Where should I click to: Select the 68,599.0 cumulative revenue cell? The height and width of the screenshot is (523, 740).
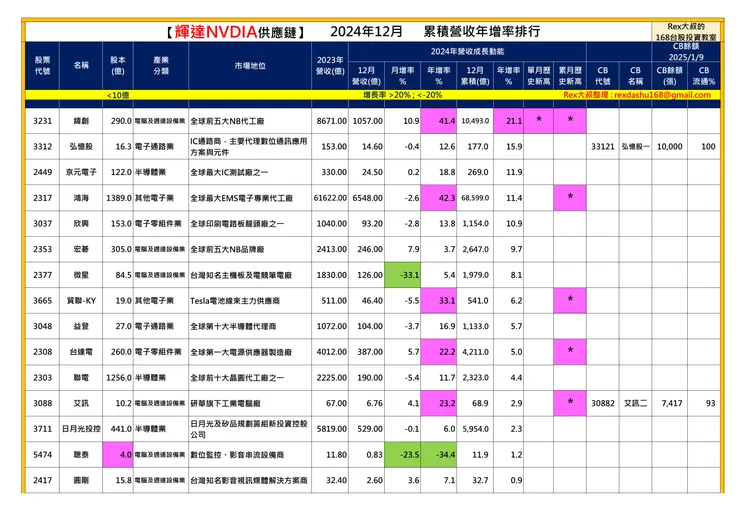(x=475, y=198)
